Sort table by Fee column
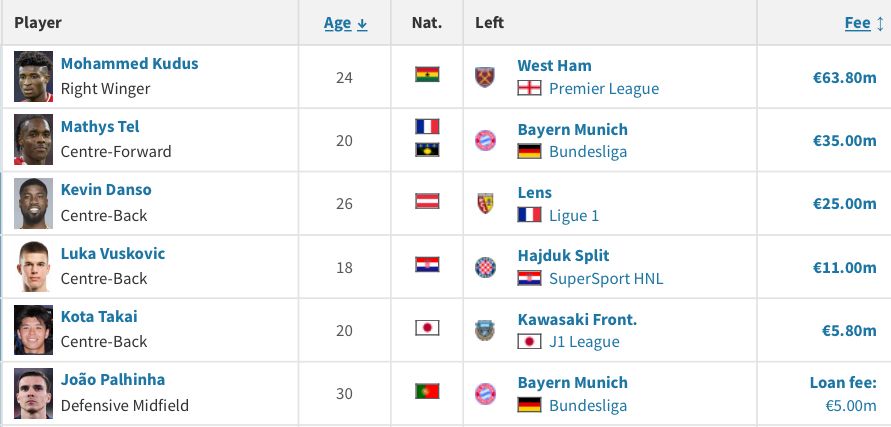Image resolution: width=891 pixels, height=427 pixels. point(857,23)
